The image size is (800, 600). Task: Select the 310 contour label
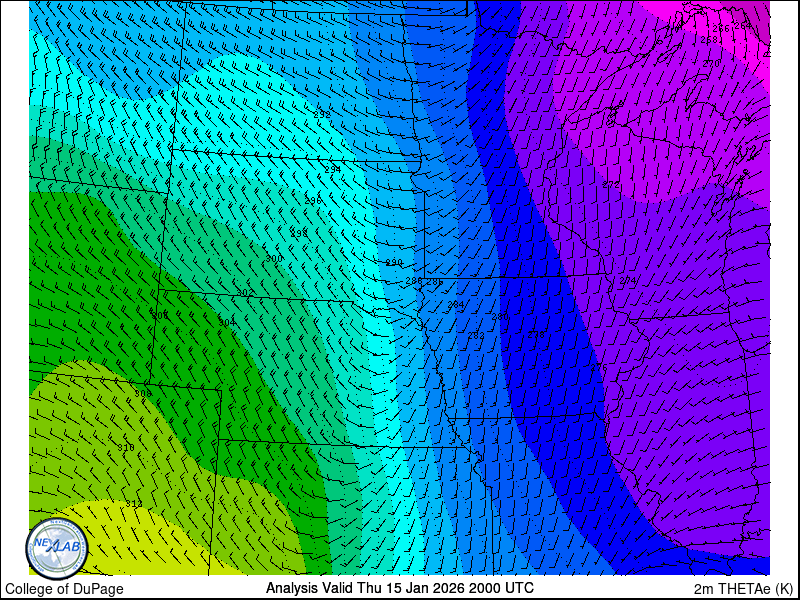tap(126, 447)
